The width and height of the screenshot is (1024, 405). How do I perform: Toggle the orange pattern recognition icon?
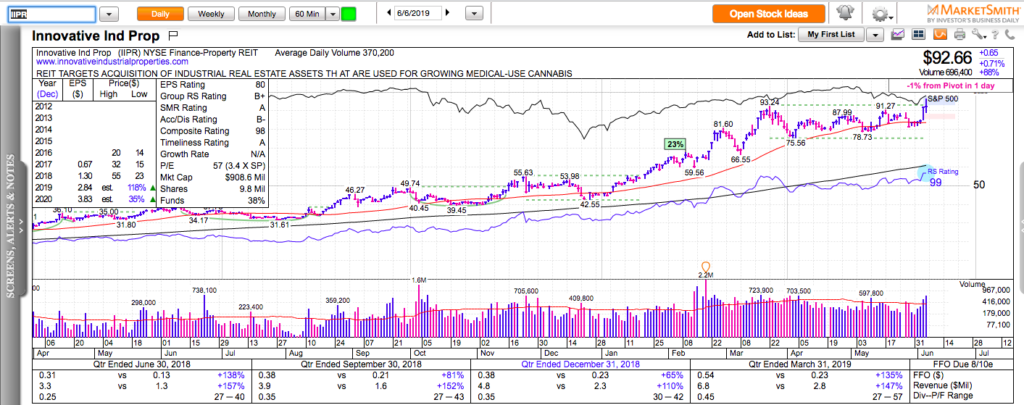pos(940,34)
